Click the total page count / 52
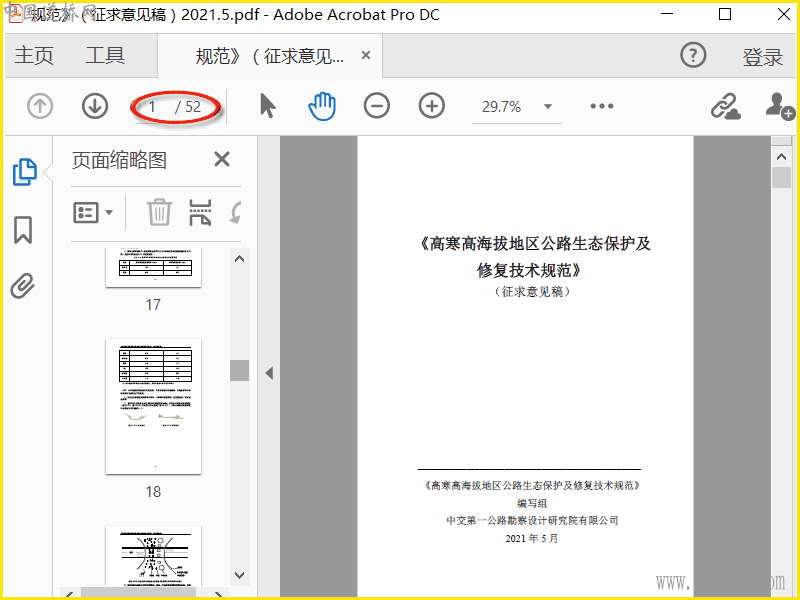The image size is (800, 600). click(x=188, y=107)
